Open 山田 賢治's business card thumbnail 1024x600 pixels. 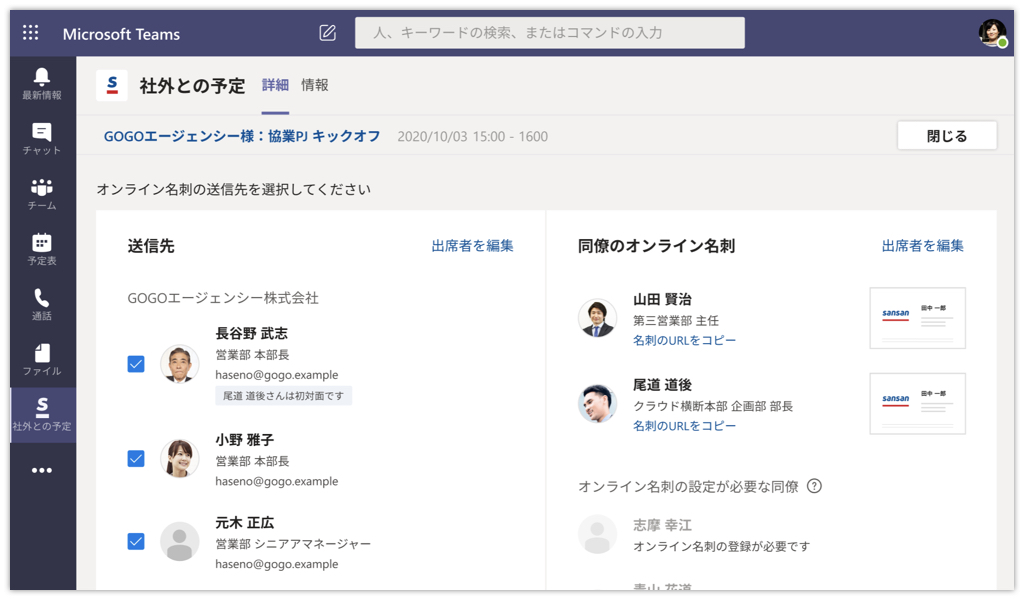(918, 318)
